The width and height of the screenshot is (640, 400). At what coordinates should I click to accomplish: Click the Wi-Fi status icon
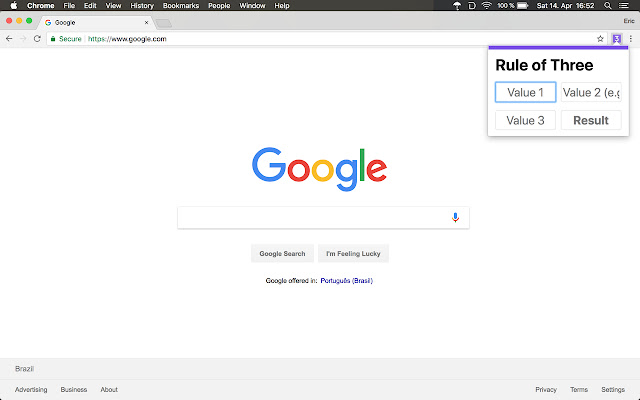coord(486,6)
